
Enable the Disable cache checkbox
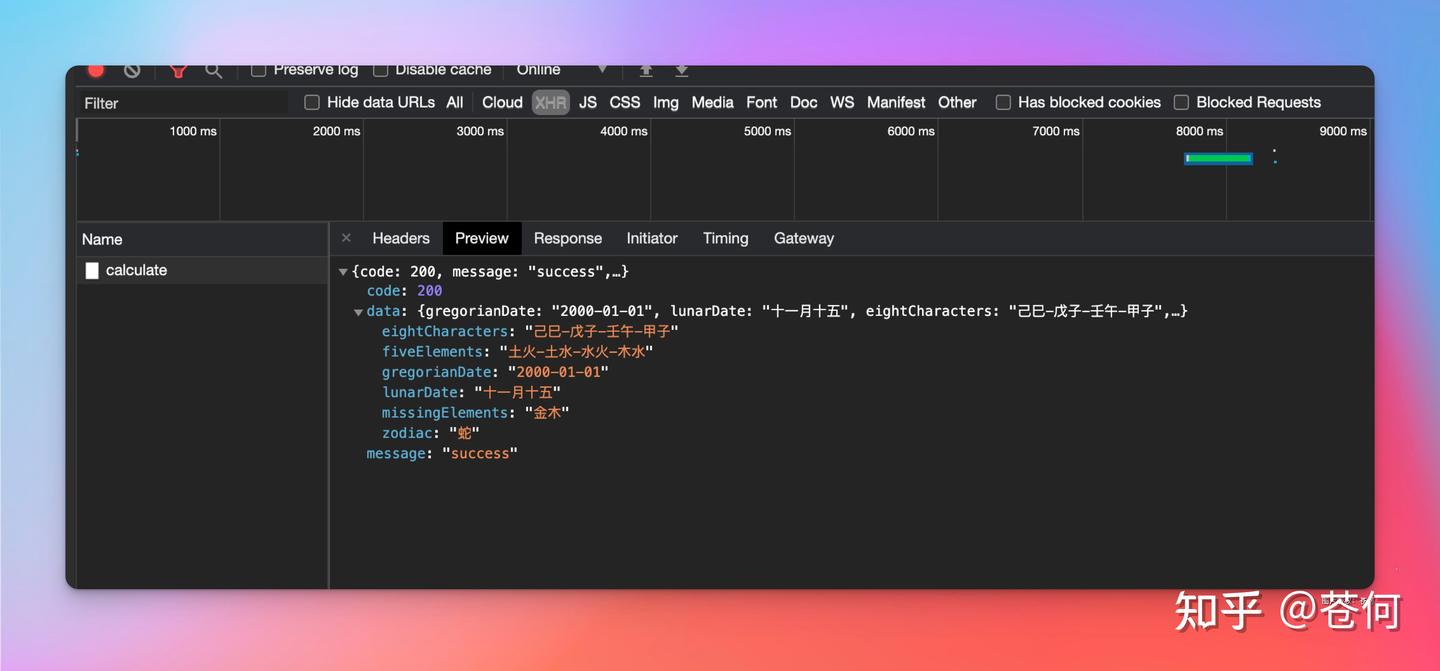click(380, 70)
